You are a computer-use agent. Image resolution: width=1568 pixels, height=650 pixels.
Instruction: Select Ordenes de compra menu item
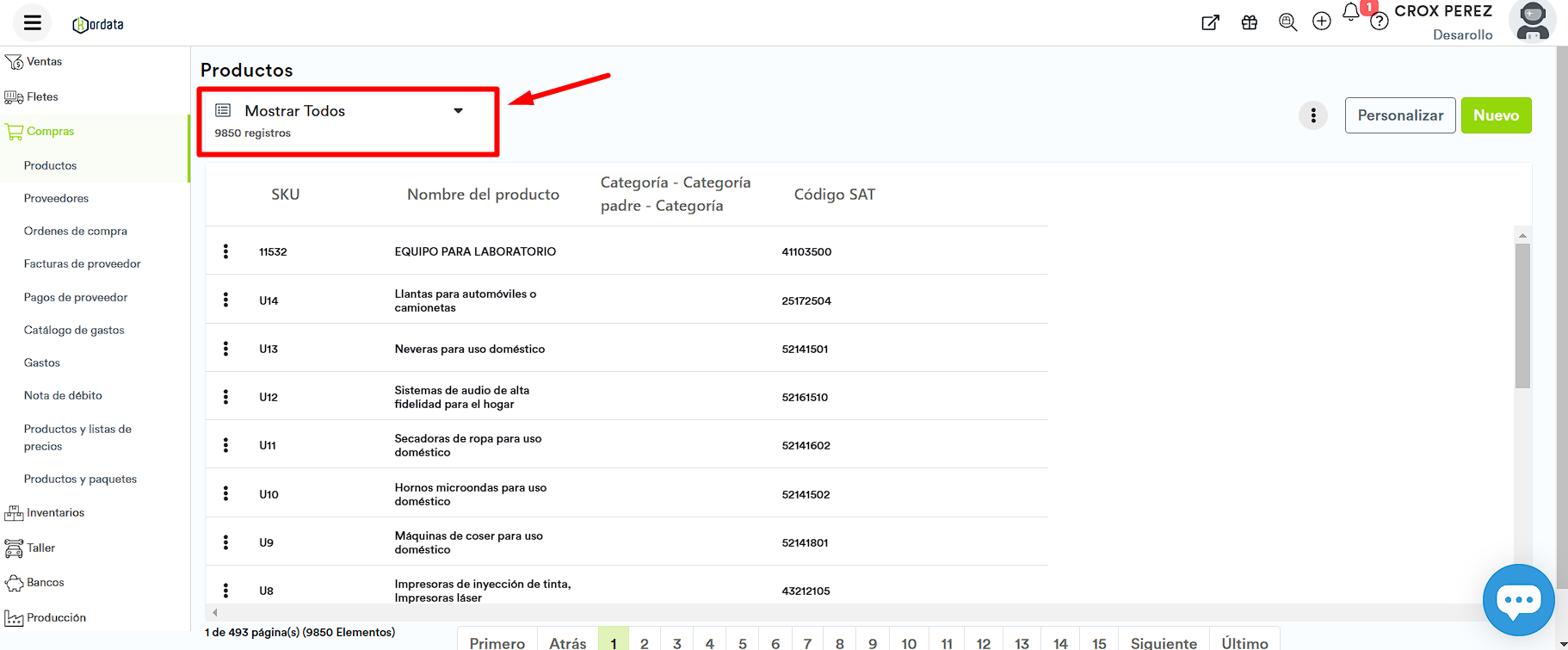(x=76, y=232)
